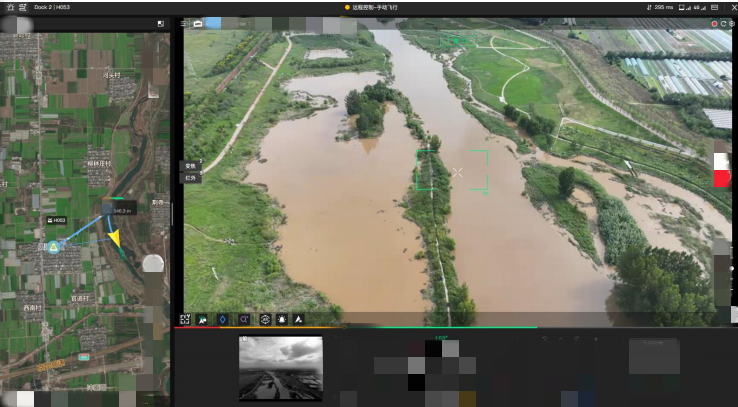Open the list menu icon above the video
The width and height of the screenshot is (738, 407).
(x=185, y=23)
